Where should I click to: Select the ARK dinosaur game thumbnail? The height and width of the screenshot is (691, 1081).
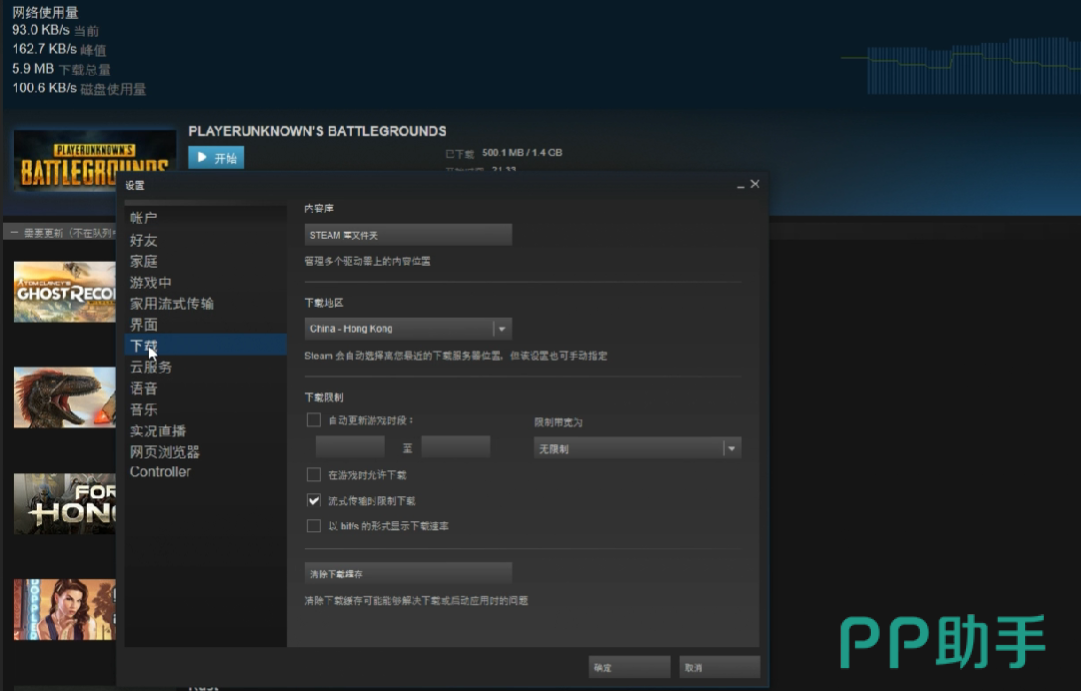pos(64,397)
